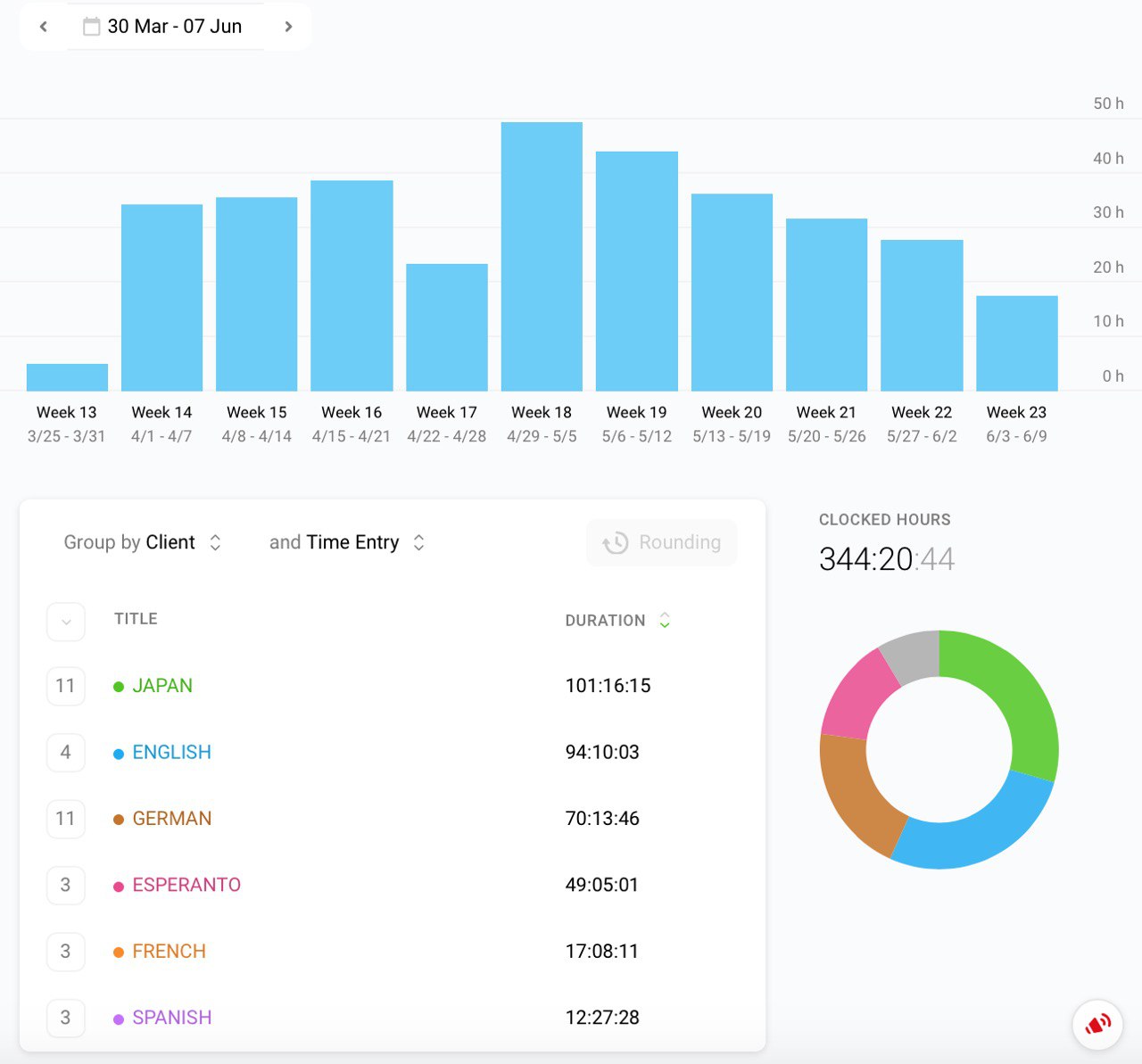
Task: Expand the GERMAN row with 11 entries
Action: pos(66,819)
